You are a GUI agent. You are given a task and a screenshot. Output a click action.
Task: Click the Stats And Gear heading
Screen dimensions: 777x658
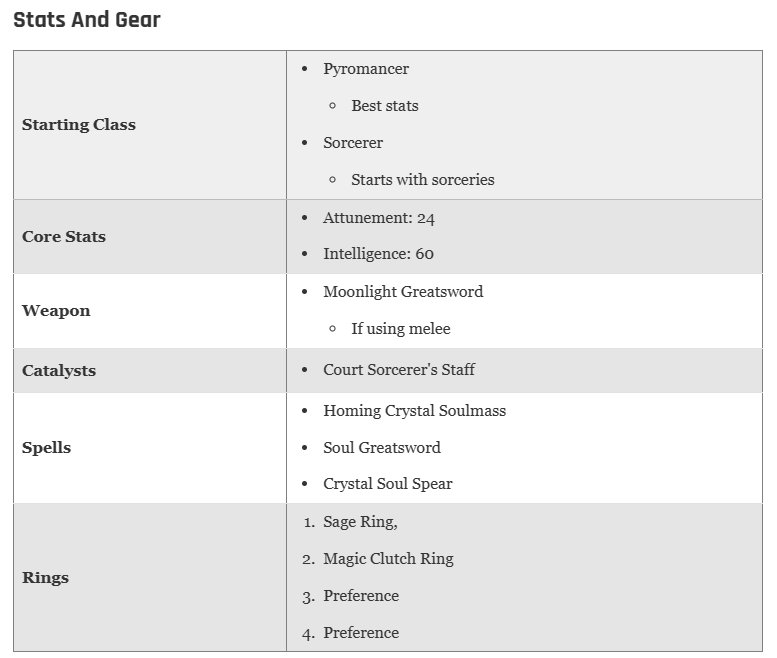87,20
